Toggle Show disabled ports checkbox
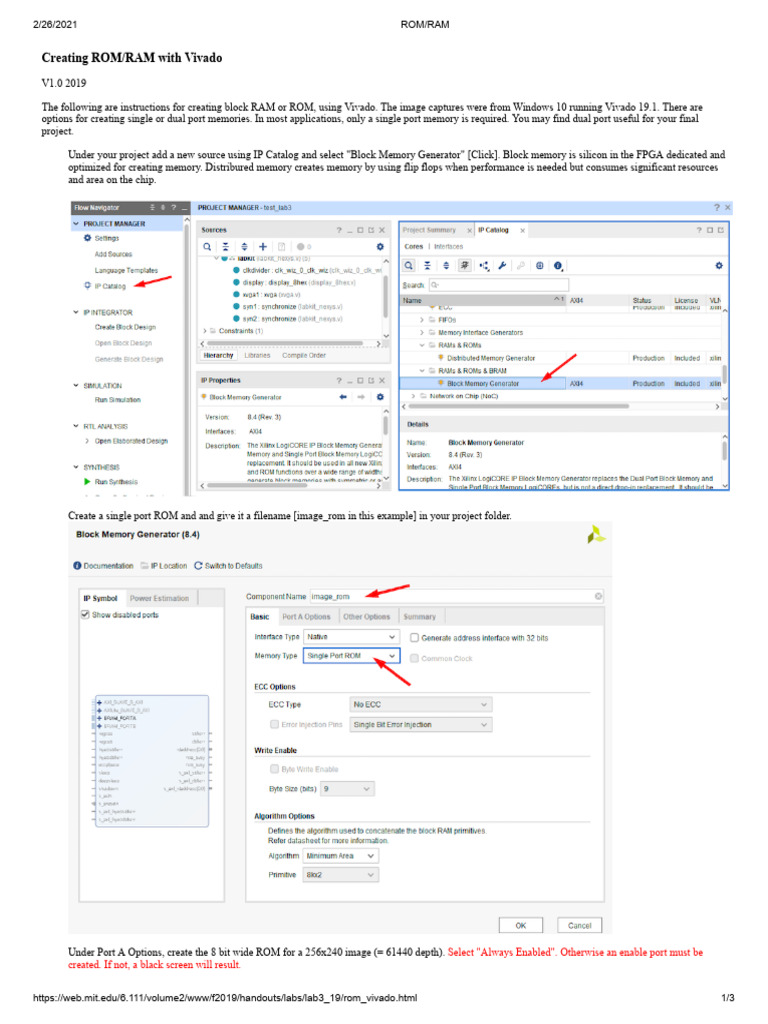768x1024 pixels. click(85, 615)
